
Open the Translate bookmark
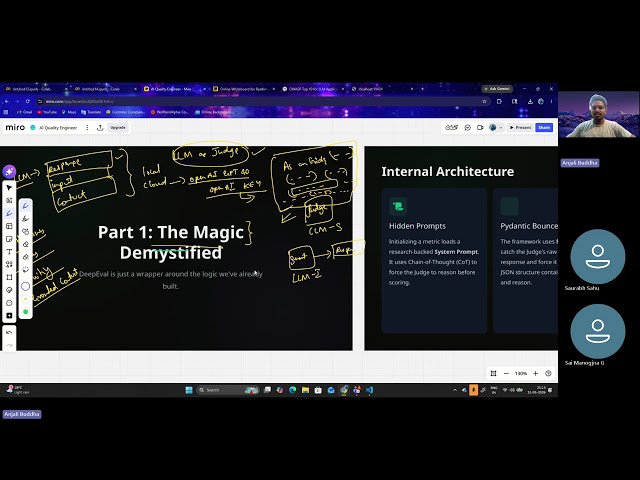pyautogui.click(x=91, y=112)
